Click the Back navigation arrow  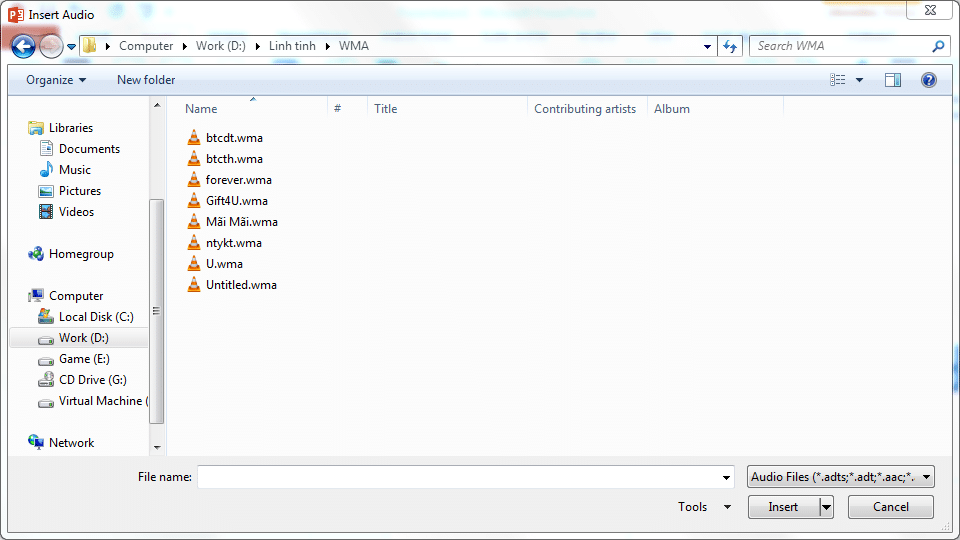[23, 46]
